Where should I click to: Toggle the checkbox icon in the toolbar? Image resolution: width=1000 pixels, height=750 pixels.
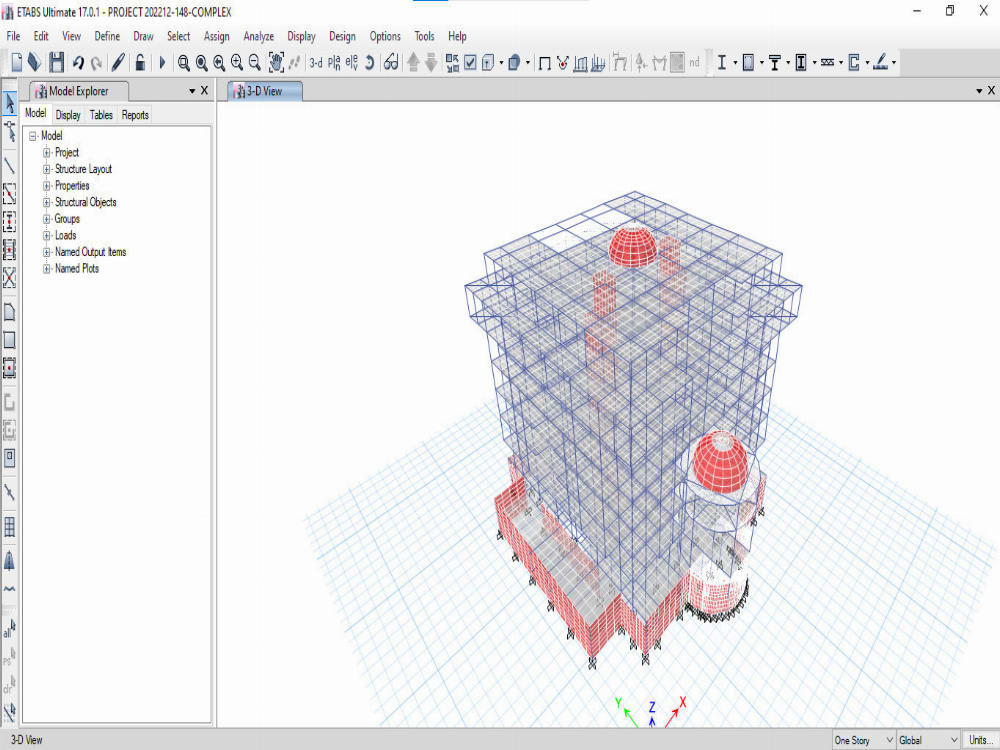470,61
